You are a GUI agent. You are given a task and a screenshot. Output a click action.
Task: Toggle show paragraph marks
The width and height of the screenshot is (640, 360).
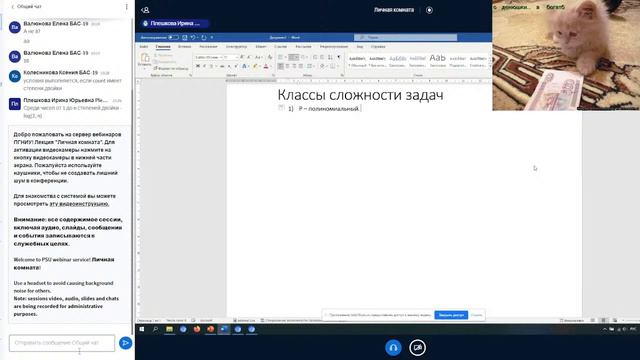coord(339,57)
